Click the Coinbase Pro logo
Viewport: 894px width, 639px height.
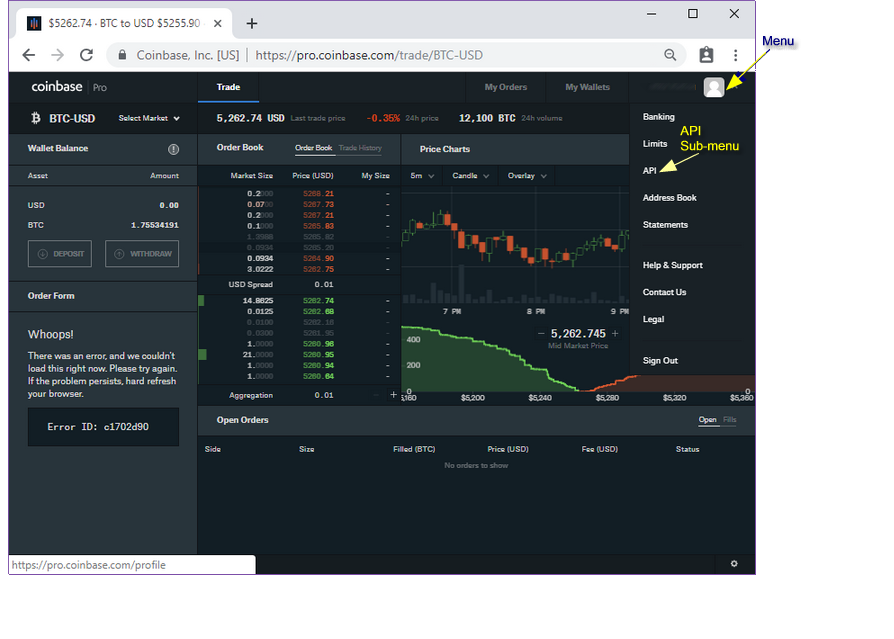tap(68, 87)
